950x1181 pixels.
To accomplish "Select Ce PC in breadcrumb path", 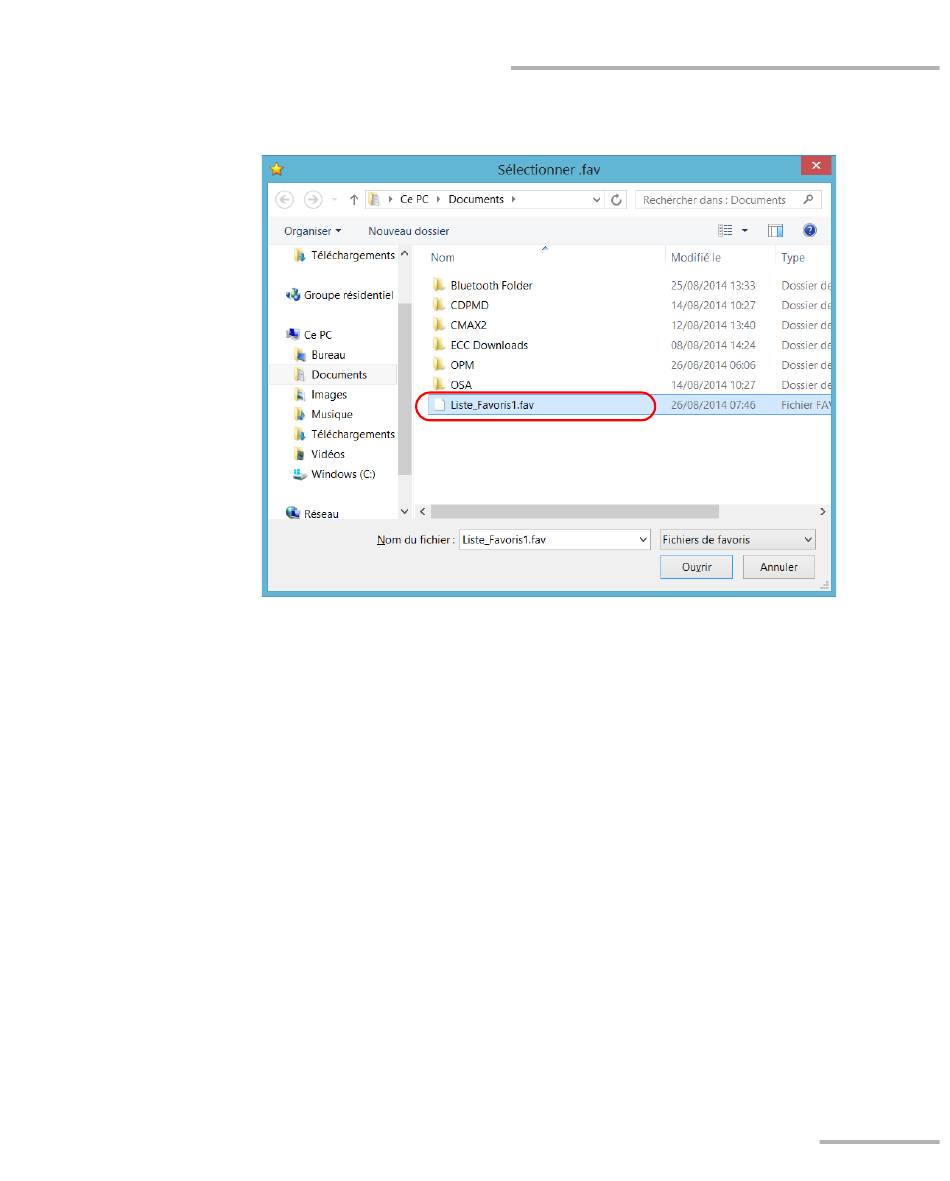I will [414, 200].
